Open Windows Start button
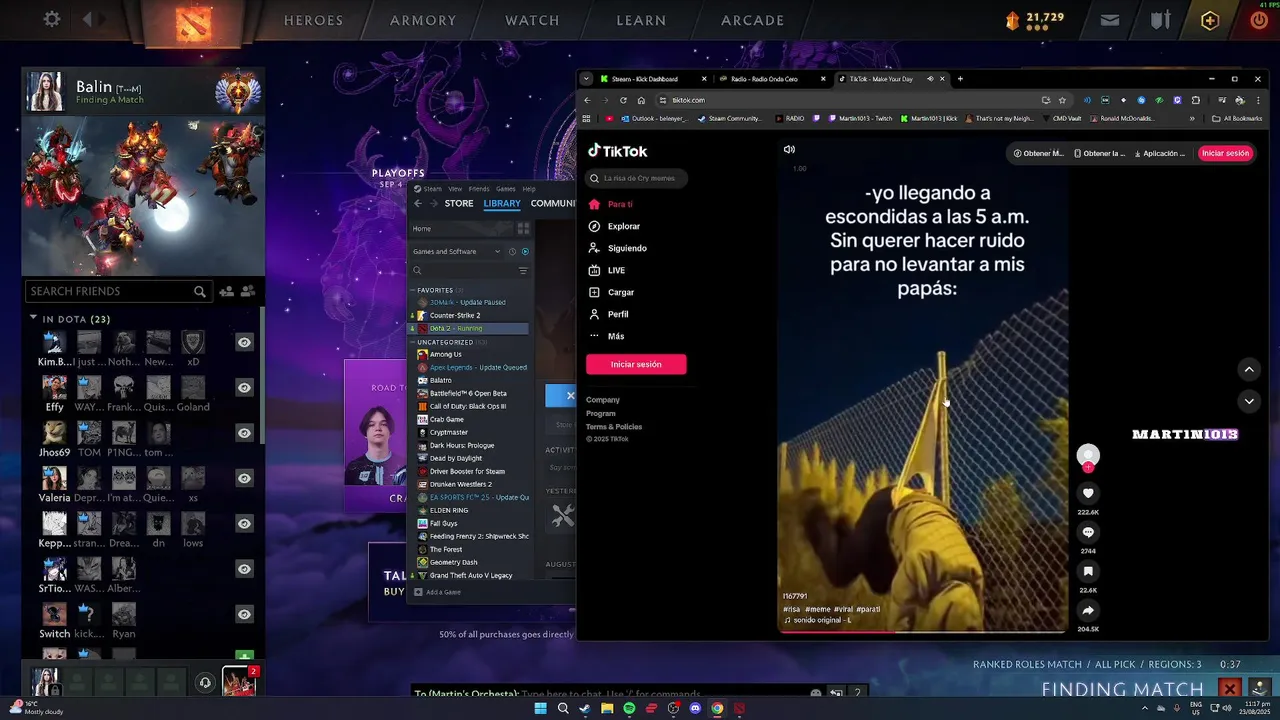 click(x=540, y=708)
